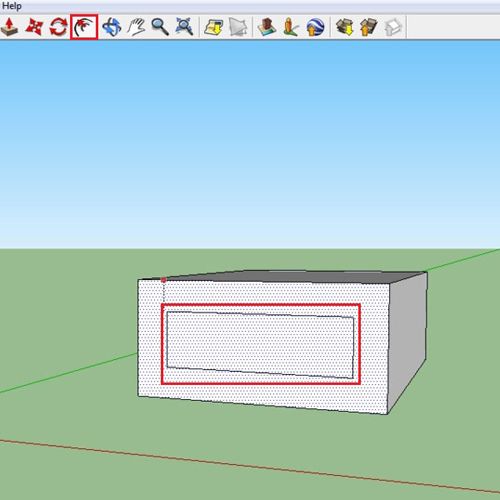The height and width of the screenshot is (500, 500).
Task: Open the Help menu
Action: pyautogui.click(x=12, y=6)
